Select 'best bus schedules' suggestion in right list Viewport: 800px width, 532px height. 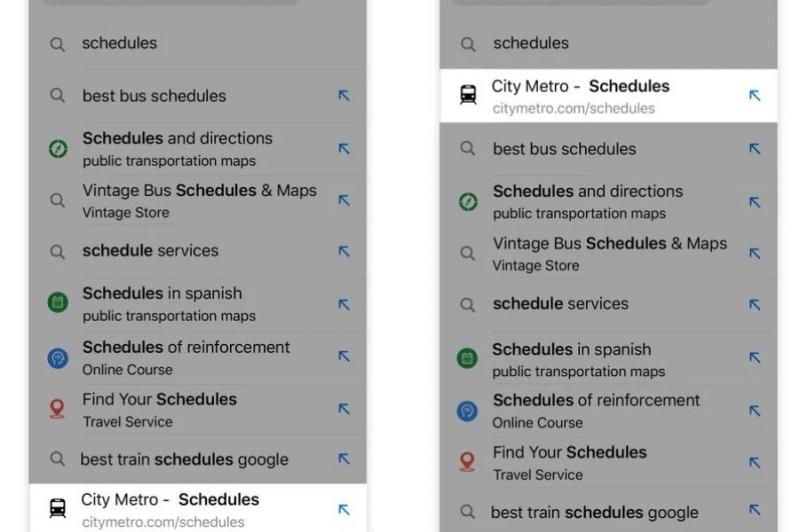click(564, 149)
